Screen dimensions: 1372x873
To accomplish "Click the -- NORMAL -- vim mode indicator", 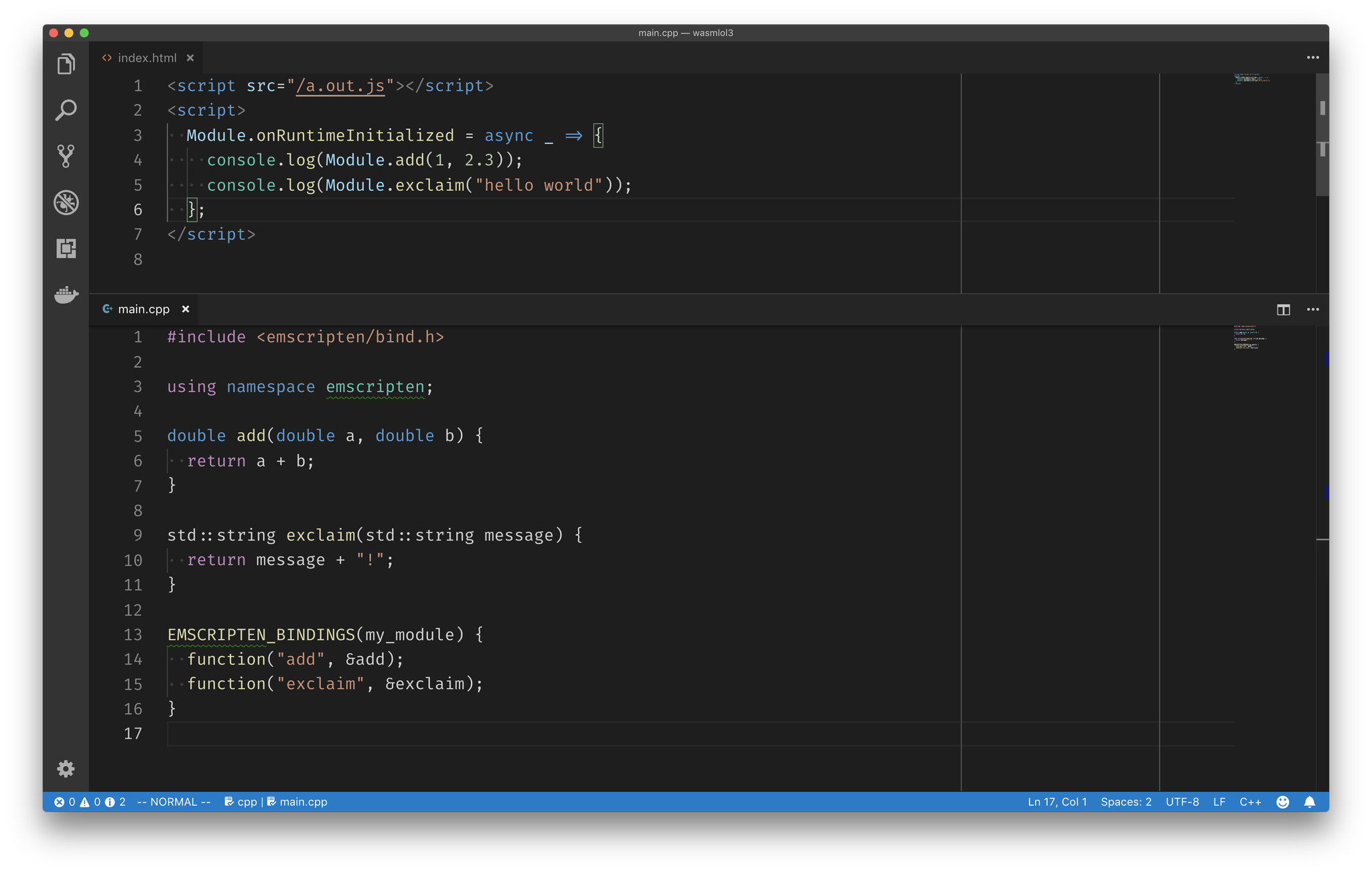I will (174, 802).
